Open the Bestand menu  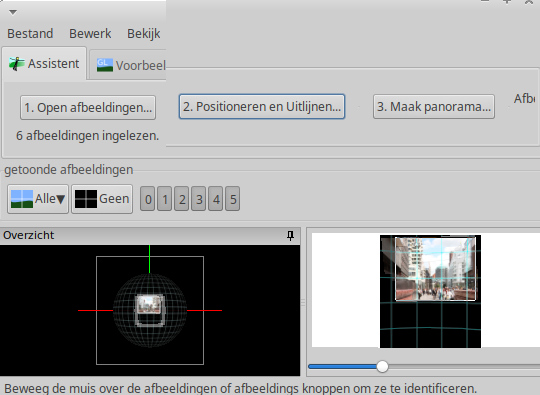click(30, 34)
